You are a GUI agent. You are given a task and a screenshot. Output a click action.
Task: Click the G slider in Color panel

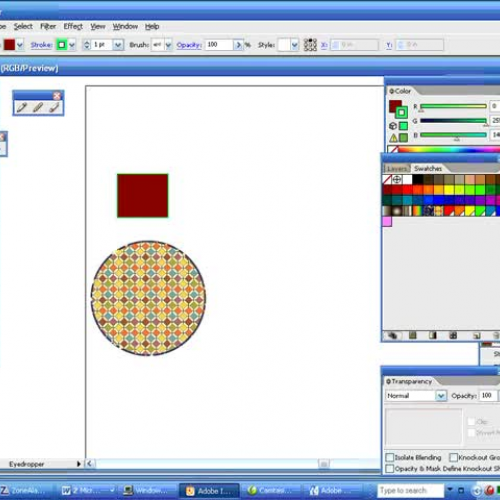[x=453, y=121]
